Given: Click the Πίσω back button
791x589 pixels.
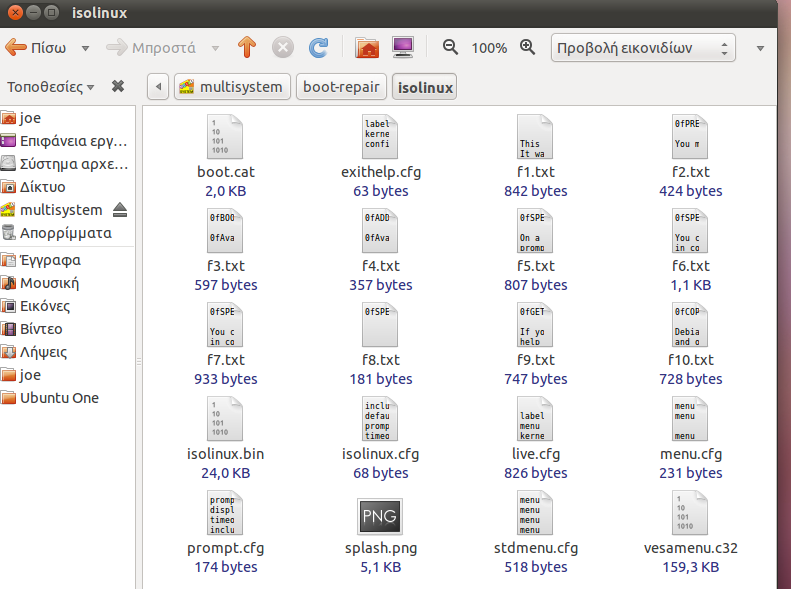Looking at the screenshot, I should [x=36, y=47].
